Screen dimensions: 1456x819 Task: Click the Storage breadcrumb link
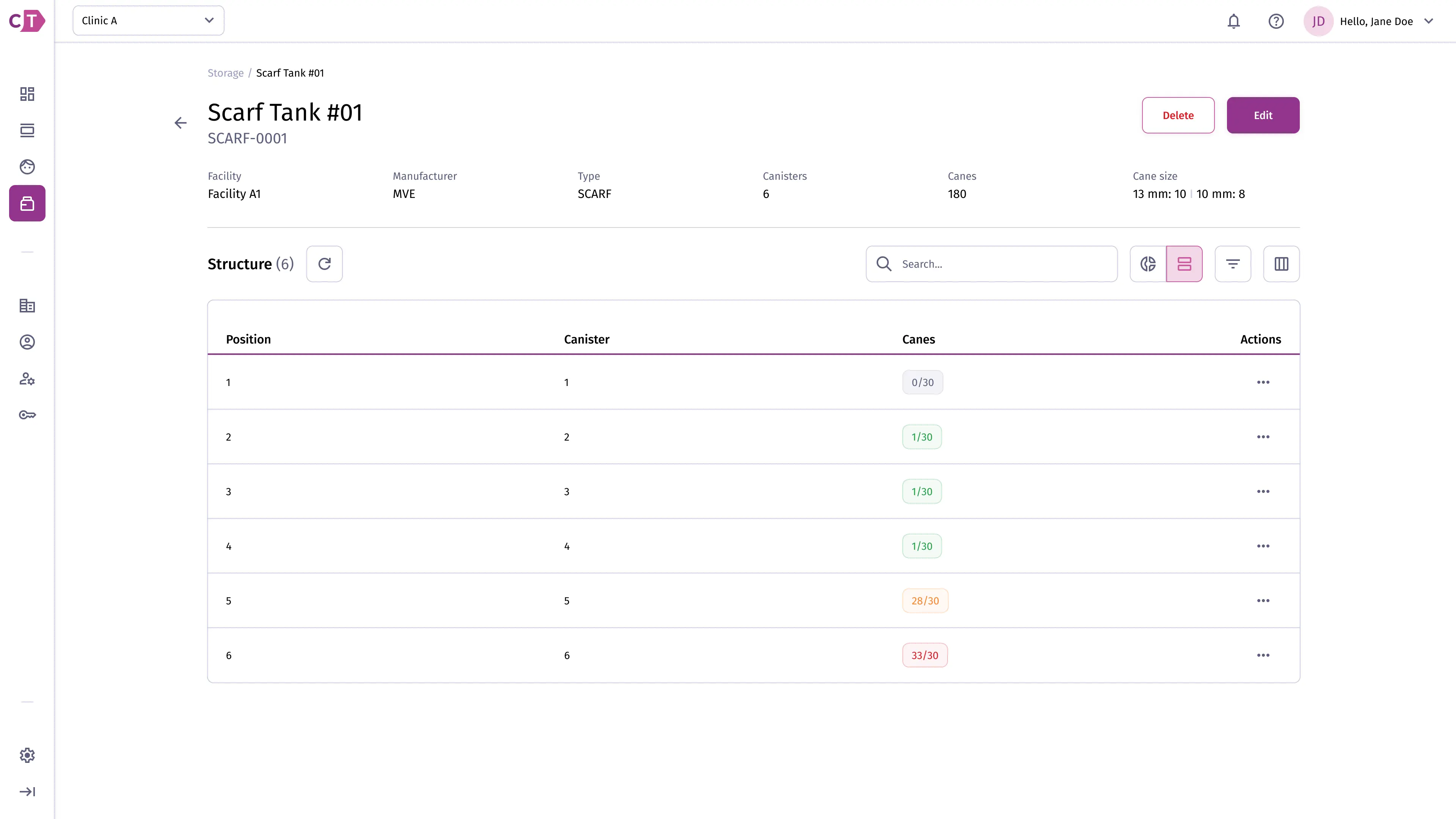pyautogui.click(x=226, y=73)
